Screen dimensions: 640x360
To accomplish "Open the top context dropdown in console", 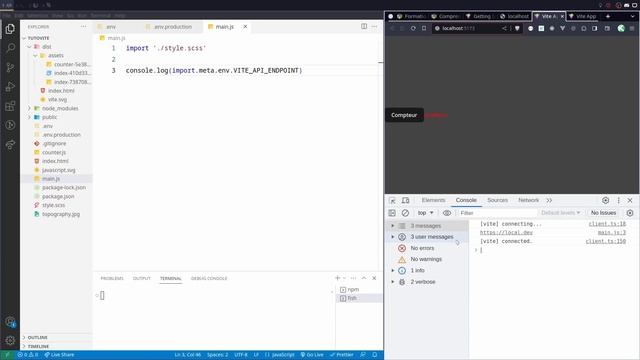I will tap(425, 213).
